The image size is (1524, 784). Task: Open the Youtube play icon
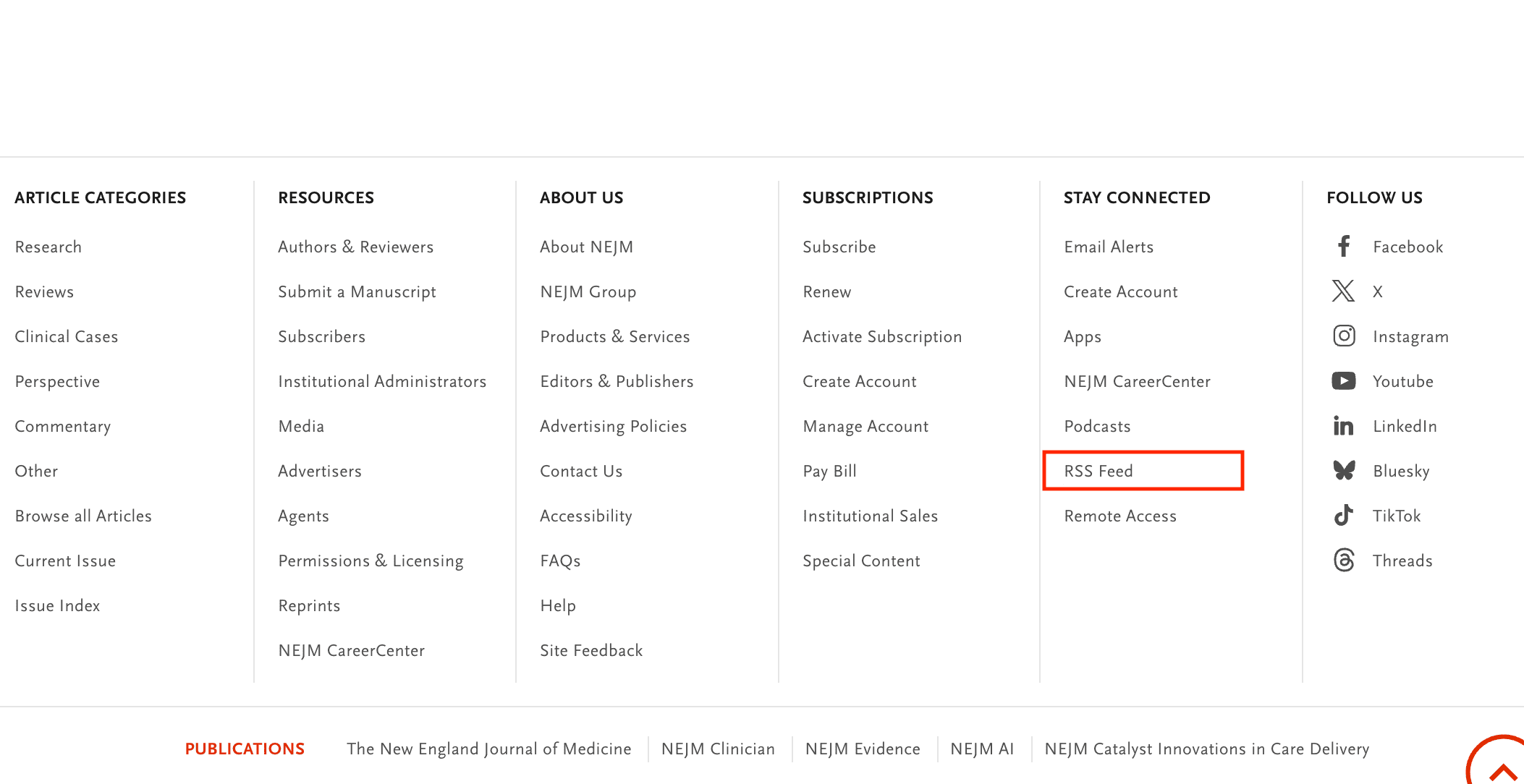(x=1344, y=381)
